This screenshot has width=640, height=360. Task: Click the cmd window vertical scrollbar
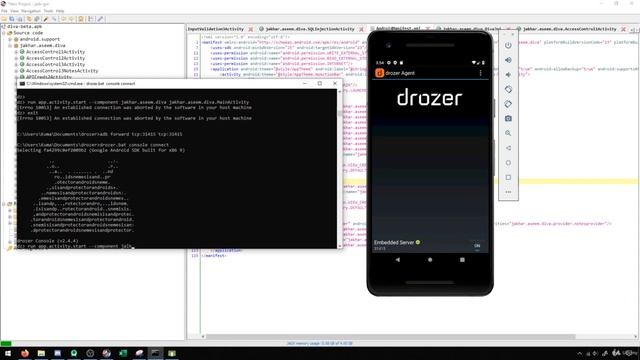point(340,168)
